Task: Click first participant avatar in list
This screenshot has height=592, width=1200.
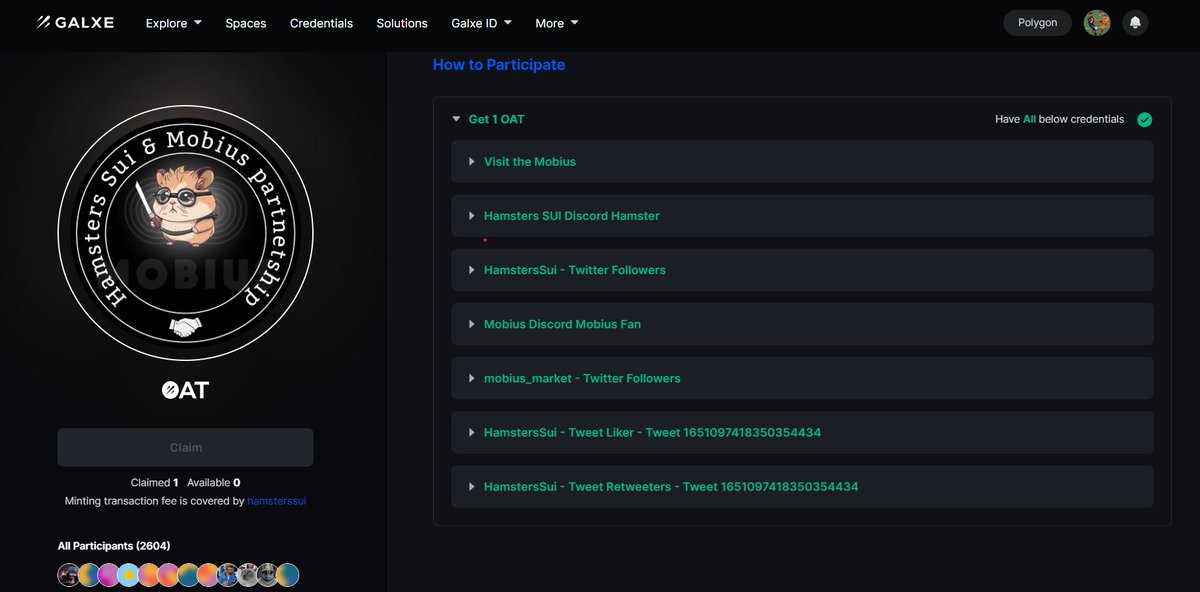Action: pos(69,575)
